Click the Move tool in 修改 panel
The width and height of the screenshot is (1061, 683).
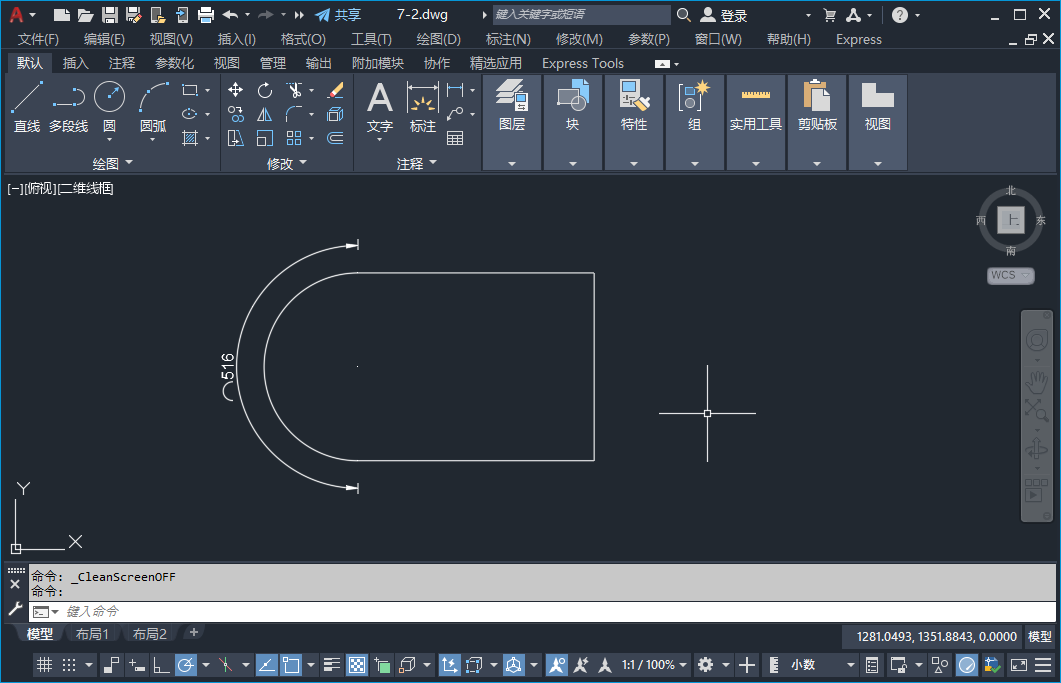click(x=236, y=90)
